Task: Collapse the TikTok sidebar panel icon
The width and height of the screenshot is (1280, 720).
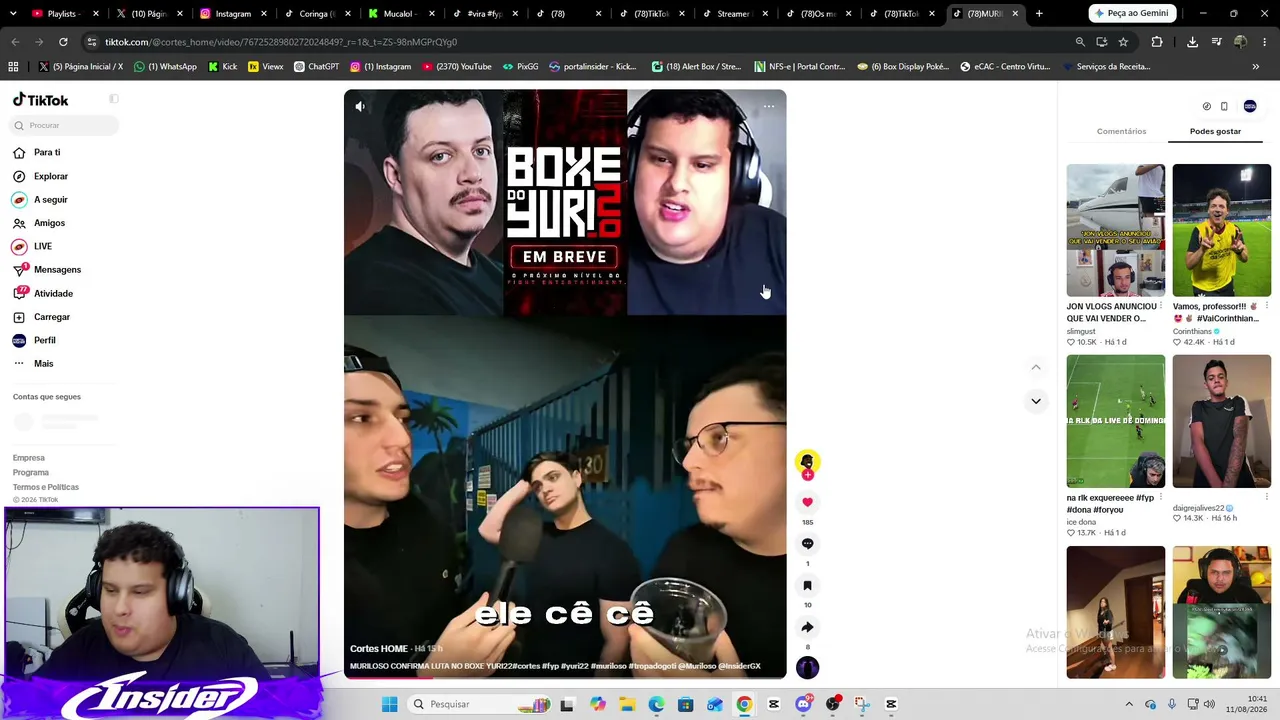Action: tap(114, 99)
